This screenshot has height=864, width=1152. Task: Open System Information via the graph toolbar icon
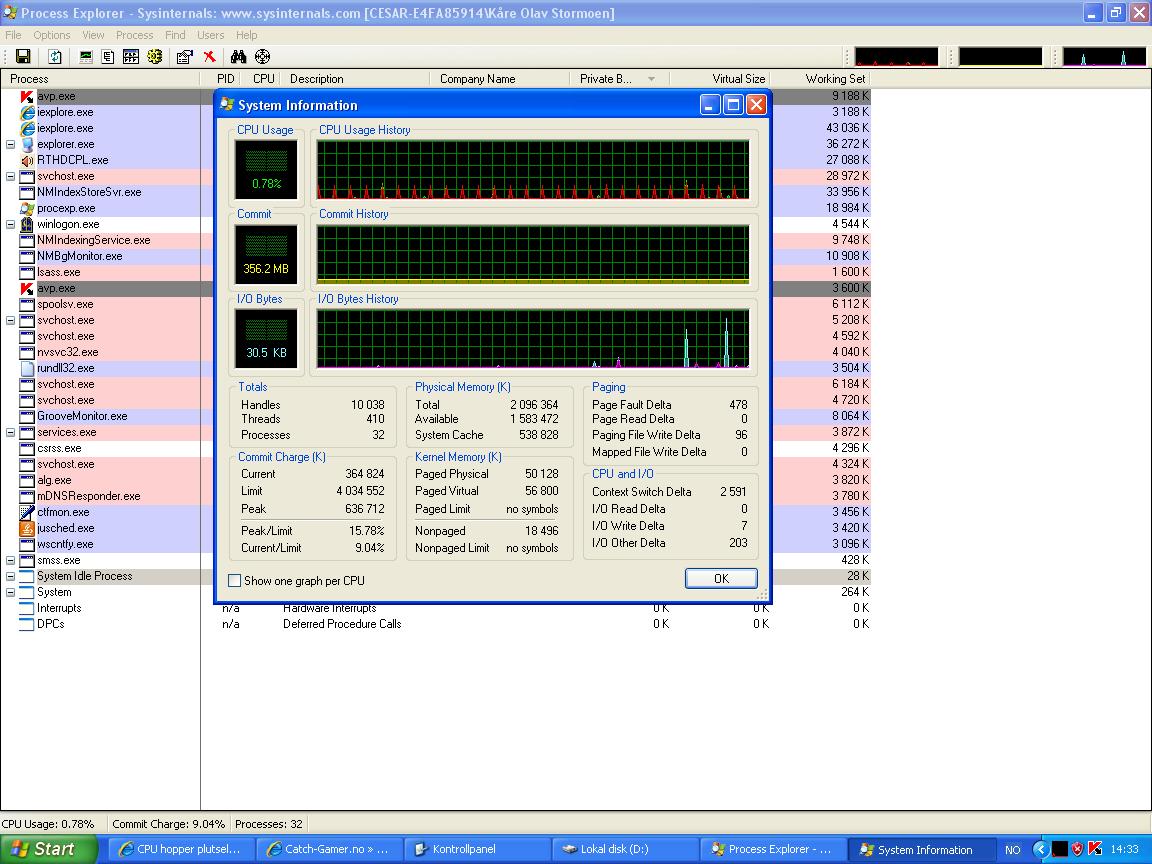(86, 57)
